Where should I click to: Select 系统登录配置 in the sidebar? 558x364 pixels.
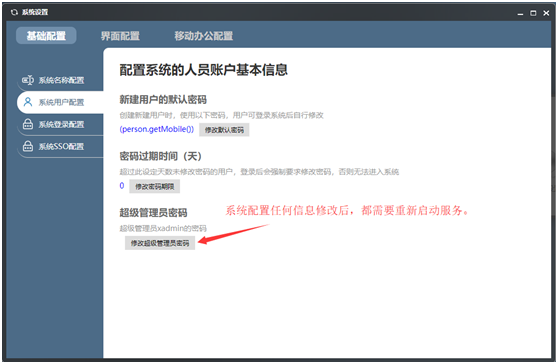coord(60,124)
